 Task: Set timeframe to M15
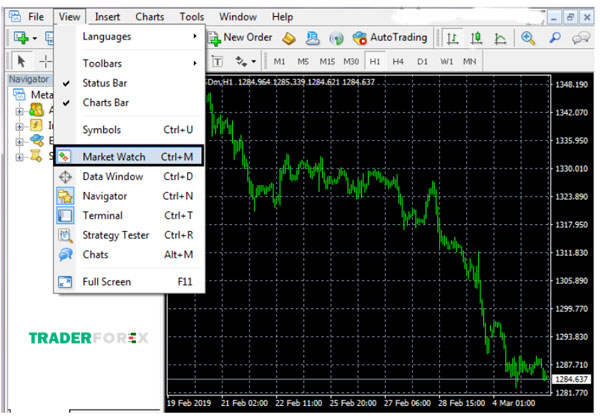click(x=327, y=62)
